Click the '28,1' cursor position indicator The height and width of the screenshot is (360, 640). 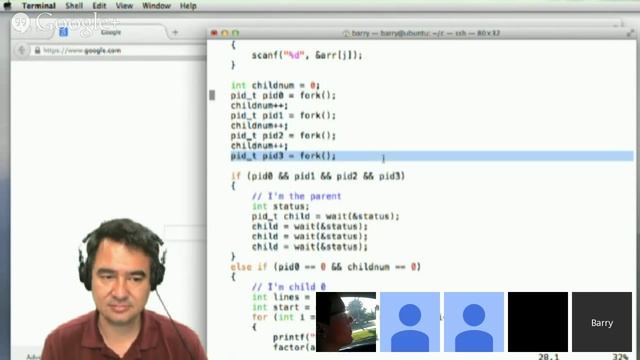pyautogui.click(x=548, y=356)
